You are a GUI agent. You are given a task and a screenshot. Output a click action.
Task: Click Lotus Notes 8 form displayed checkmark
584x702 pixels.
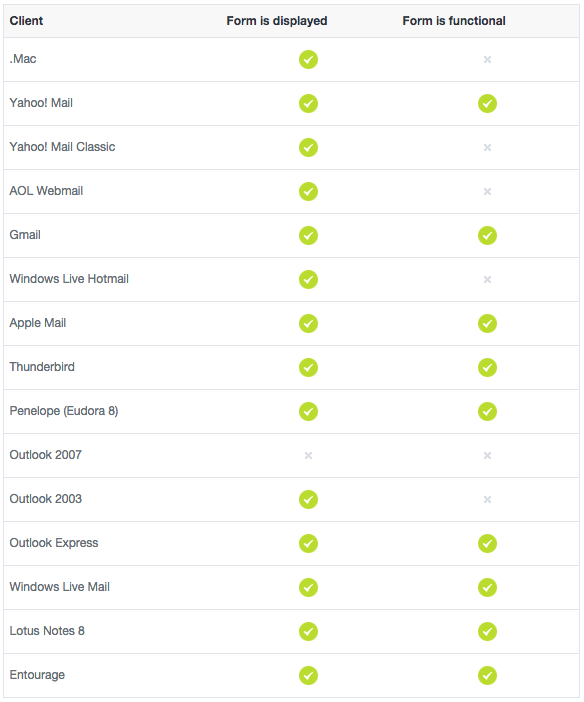(308, 632)
